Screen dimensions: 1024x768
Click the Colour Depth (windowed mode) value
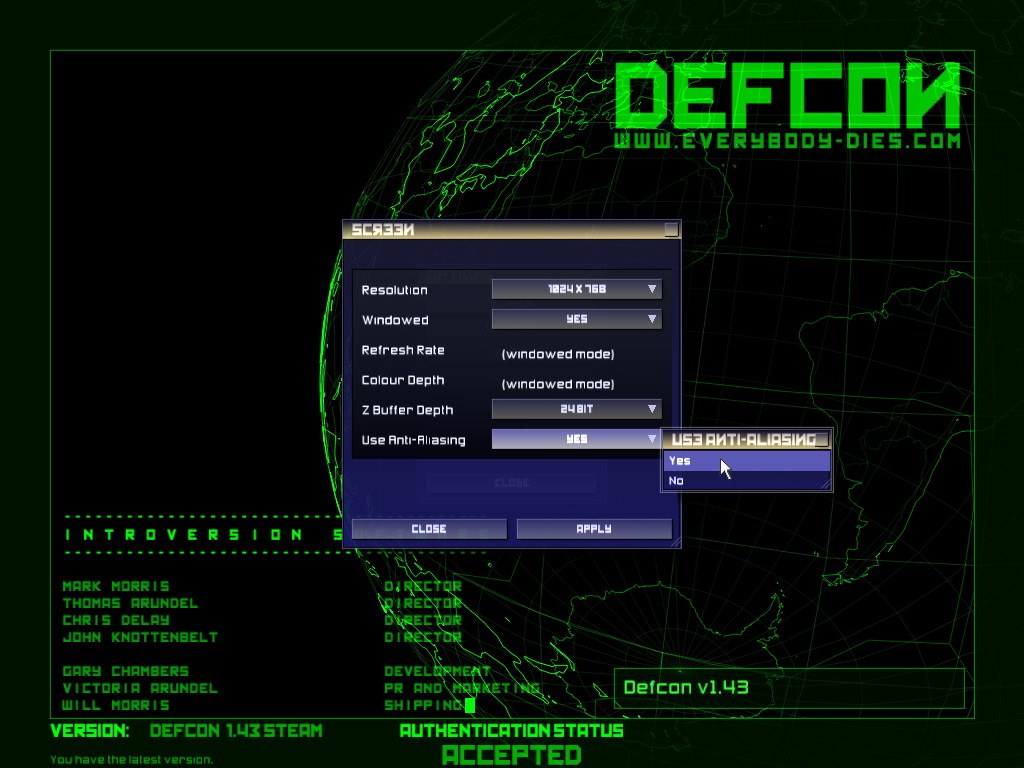tap(558, 384)
